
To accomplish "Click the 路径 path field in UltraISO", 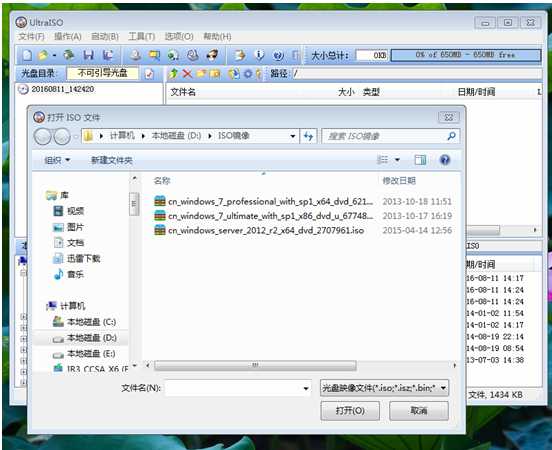I will 417,74.
